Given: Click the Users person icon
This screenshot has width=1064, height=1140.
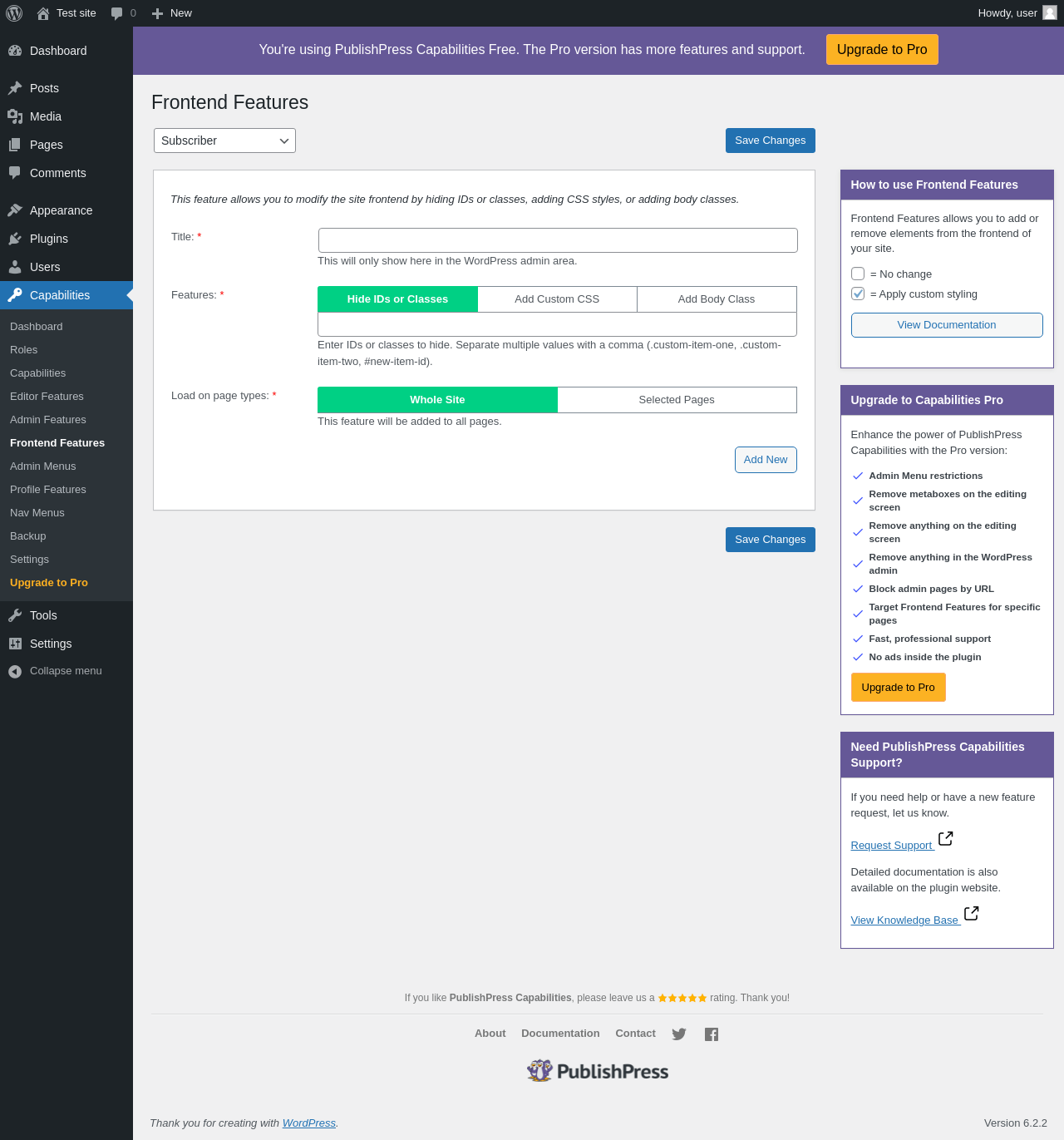Looking at the screenshot, I should [15, 267].
